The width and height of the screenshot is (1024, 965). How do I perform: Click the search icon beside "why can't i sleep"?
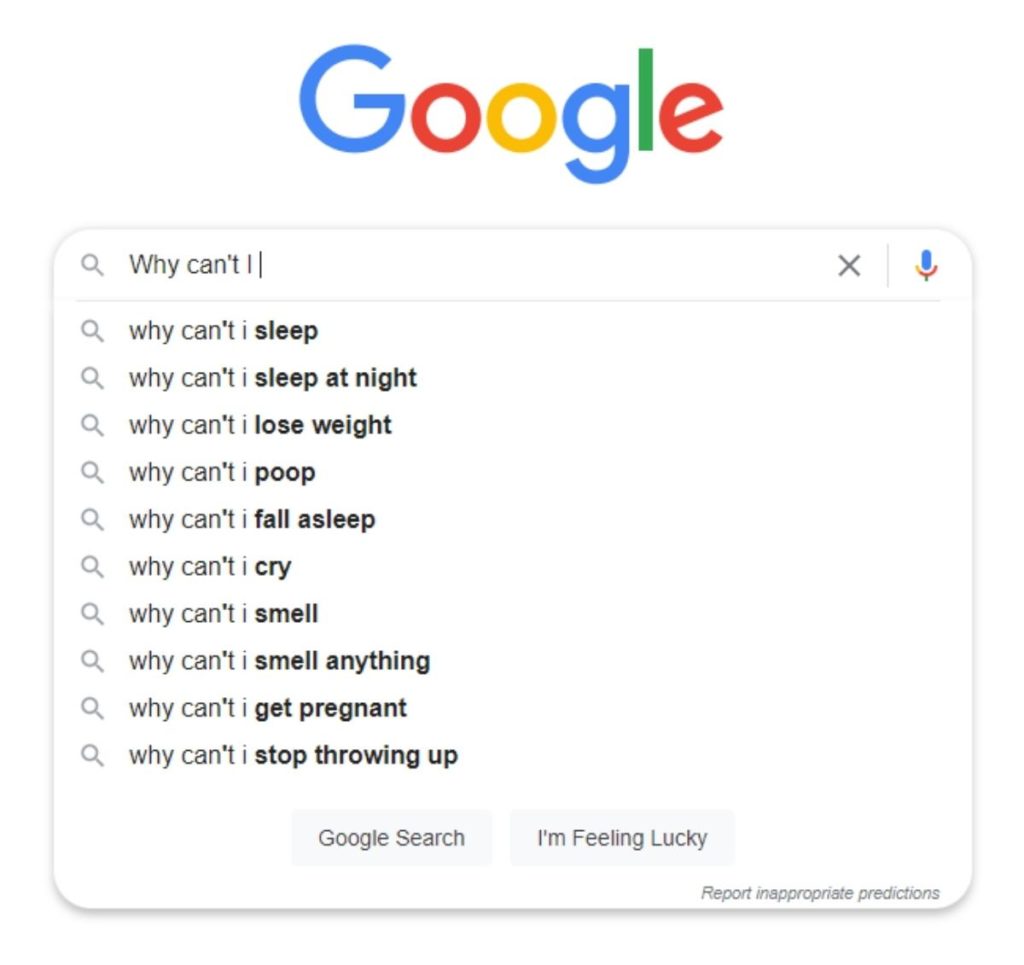93,331
